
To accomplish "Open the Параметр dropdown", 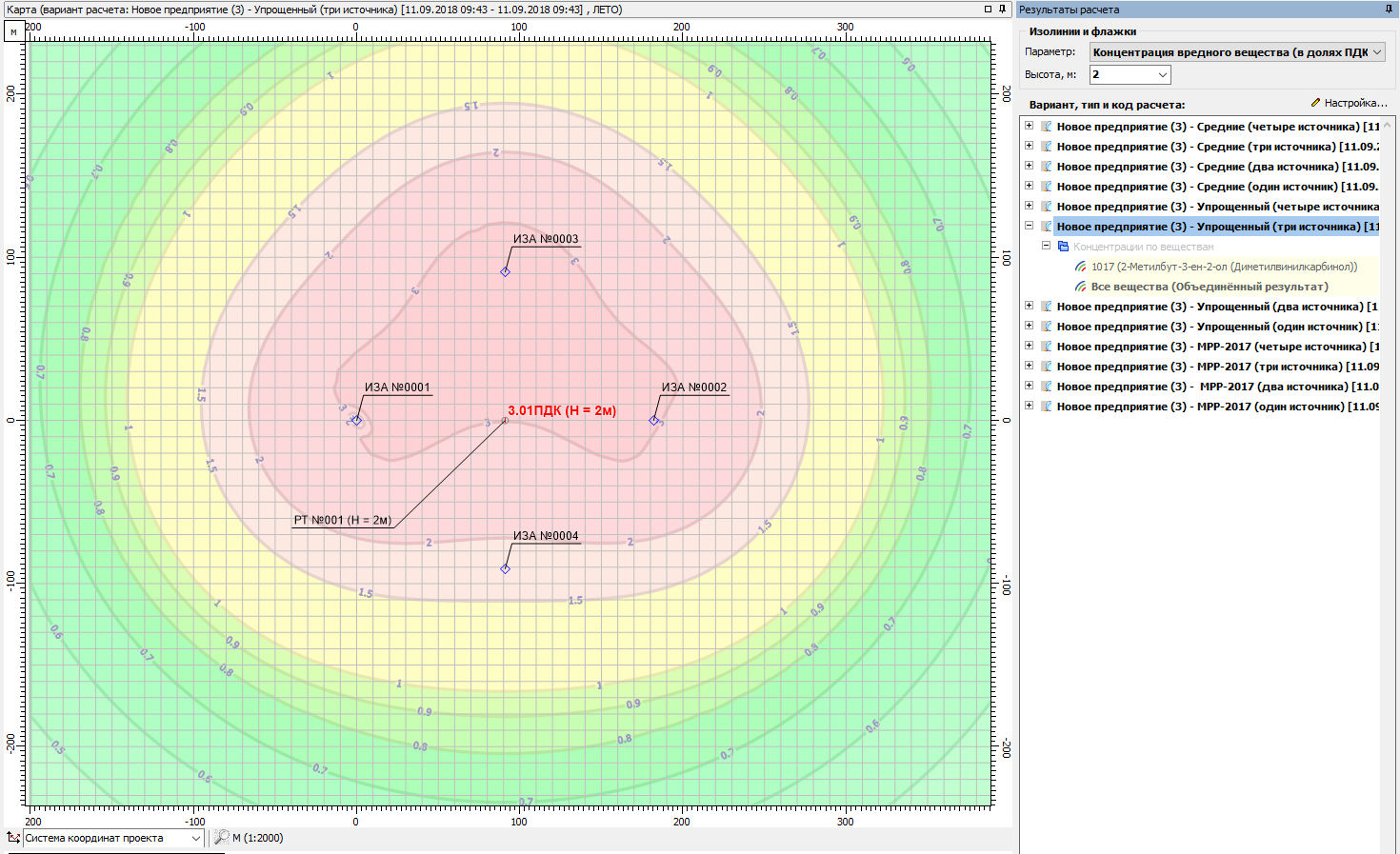I will click(x=1237, y=52).
